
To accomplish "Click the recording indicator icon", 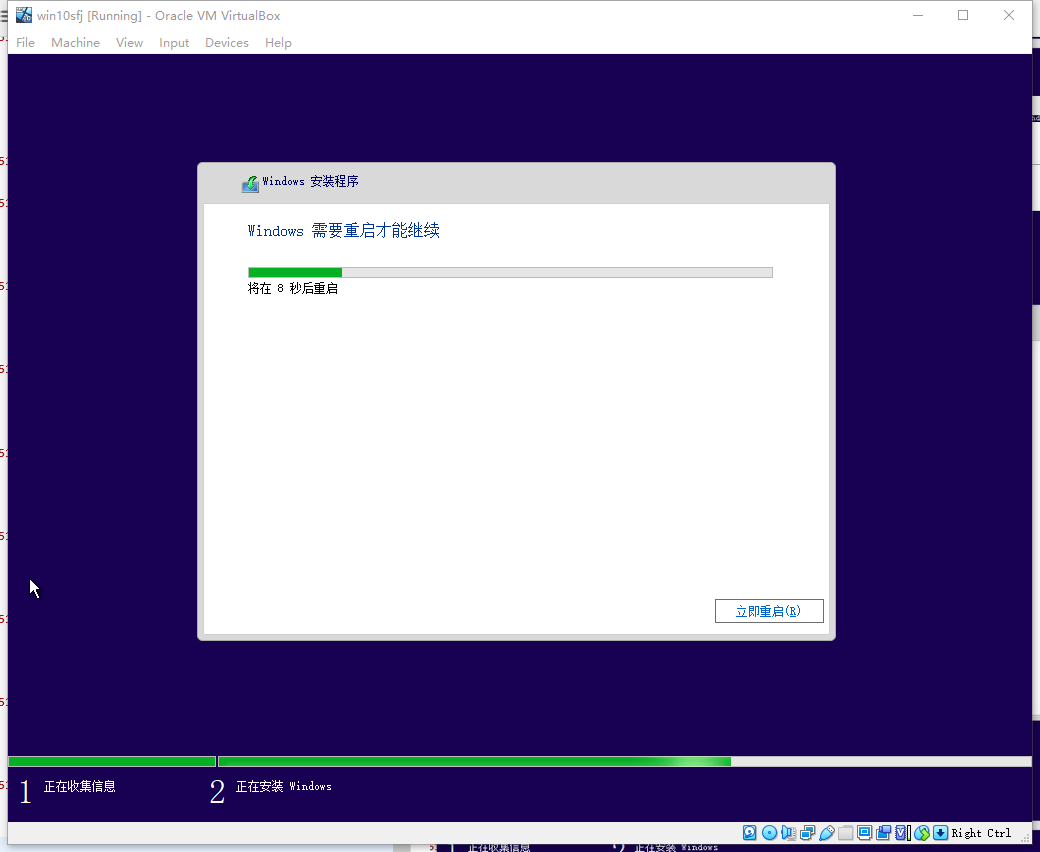I will coord(883,833).
